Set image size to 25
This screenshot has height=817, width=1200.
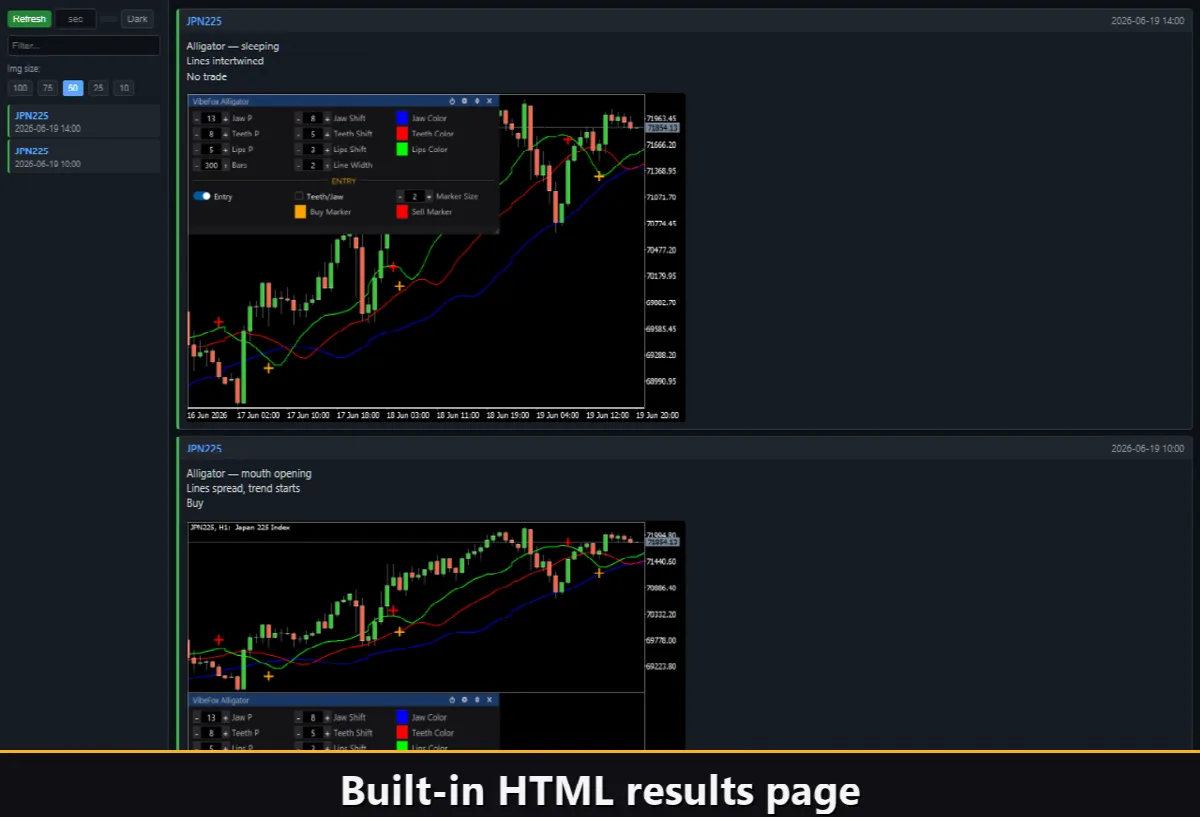[x=98, y=88]
